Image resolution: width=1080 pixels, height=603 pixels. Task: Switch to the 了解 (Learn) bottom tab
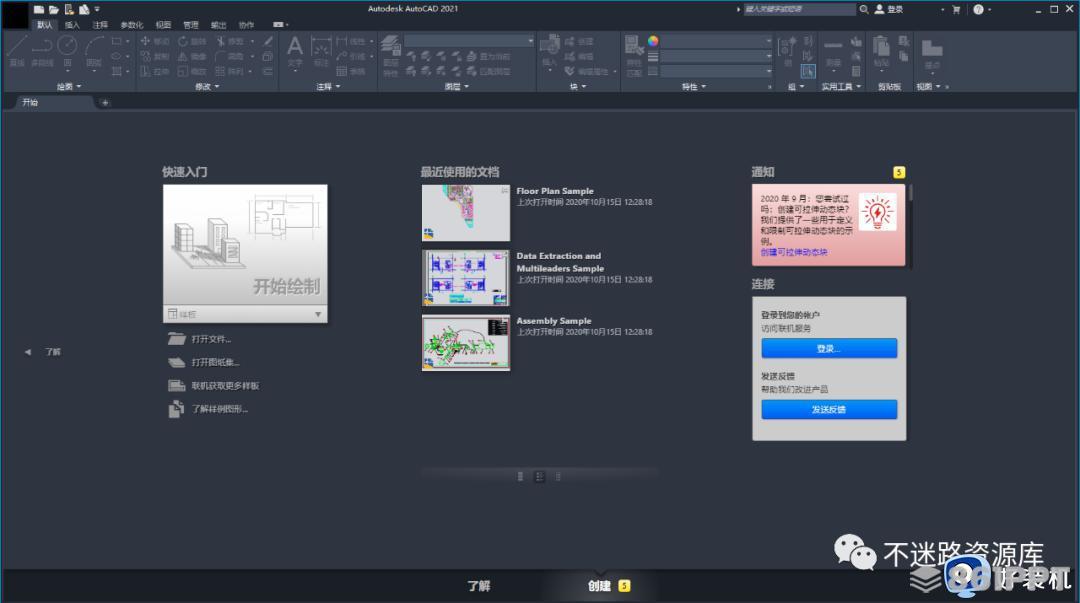click(479, 586)
